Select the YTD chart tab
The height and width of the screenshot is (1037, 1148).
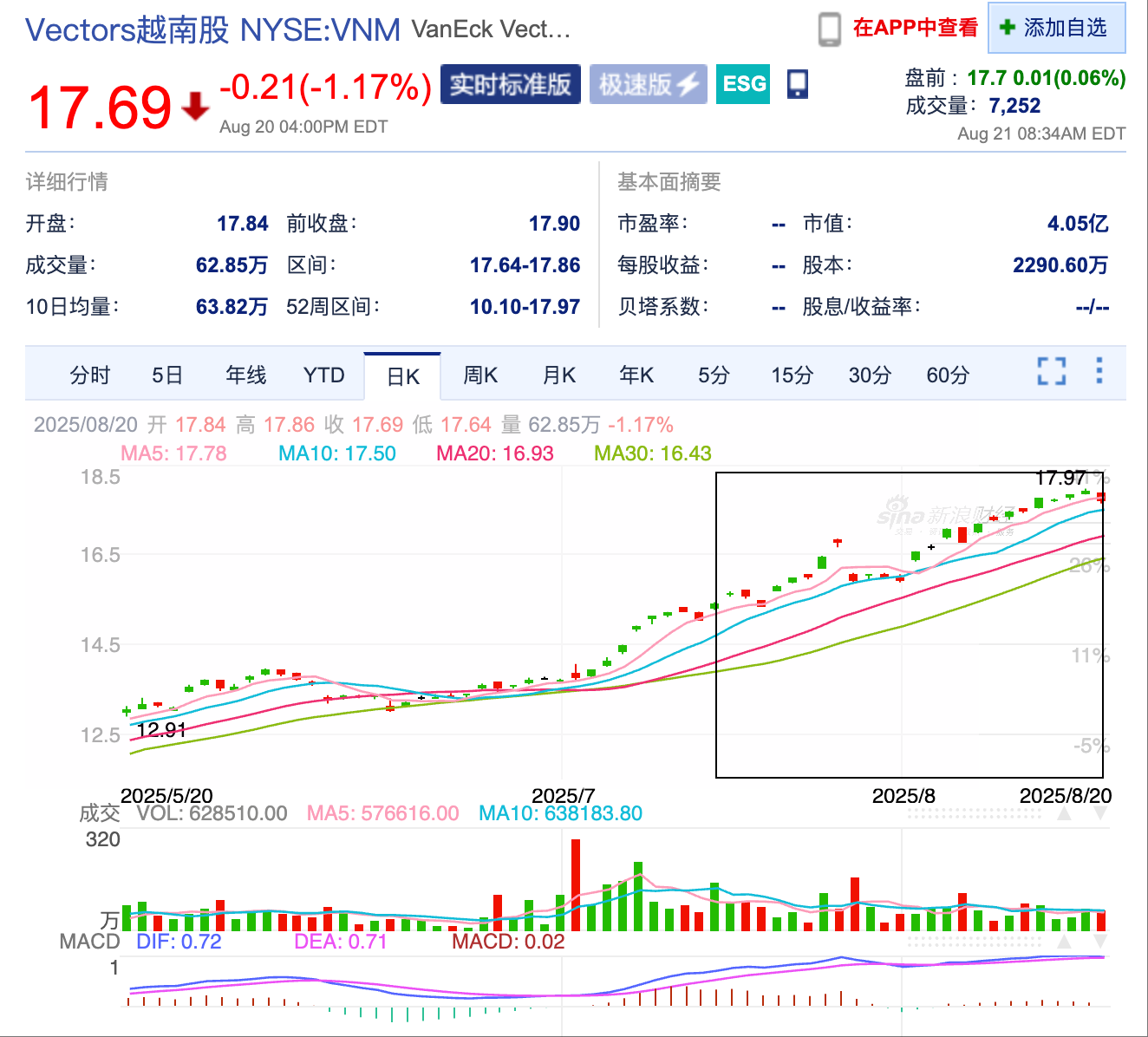[x=324, y=374]
